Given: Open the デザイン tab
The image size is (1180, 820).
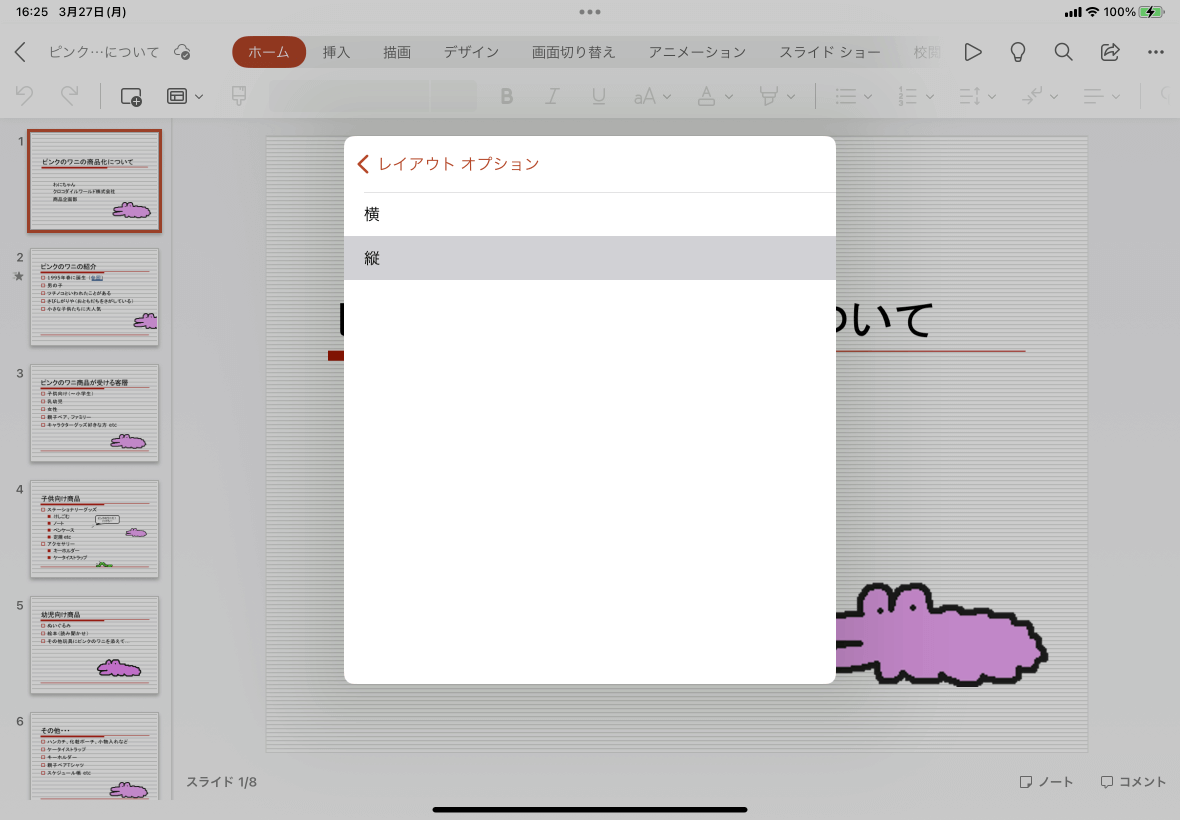Looking at the screenshot, I should coord(471,52).
